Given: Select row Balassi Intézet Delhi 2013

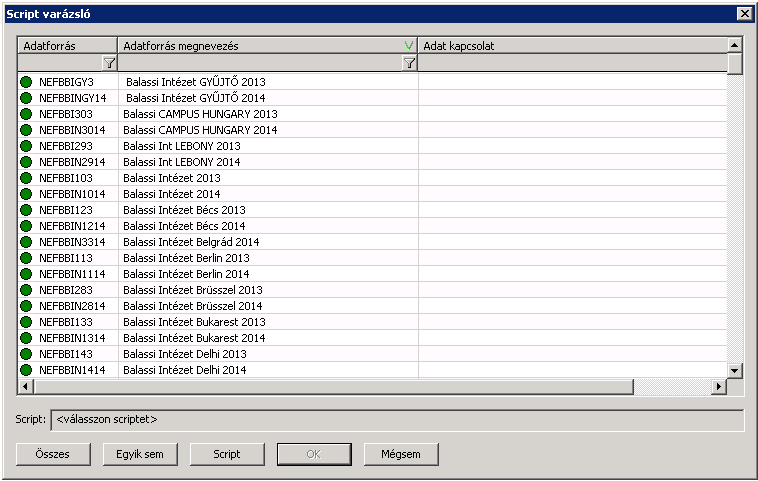Looking at the screenshot, I should (373, 354).
